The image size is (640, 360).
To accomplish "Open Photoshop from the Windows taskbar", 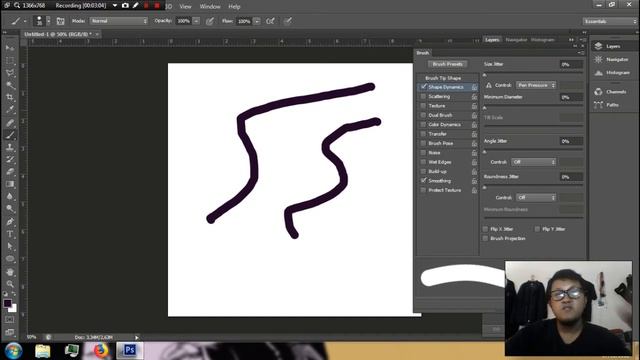I will coord(130,350).
